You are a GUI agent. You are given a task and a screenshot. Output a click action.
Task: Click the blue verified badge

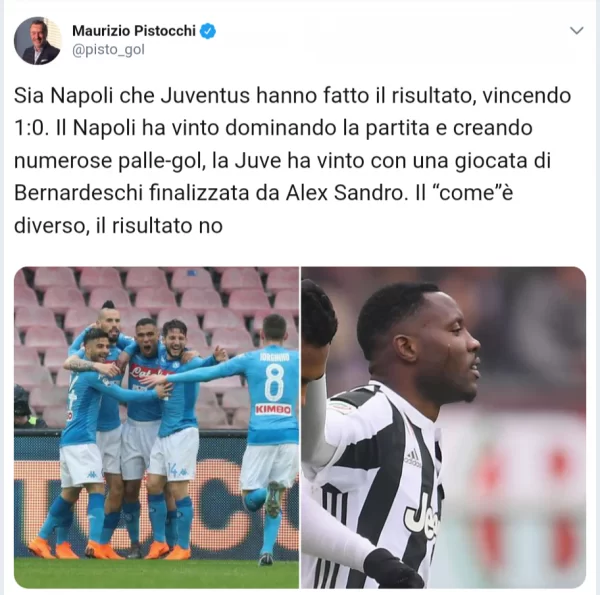click(x=208, y=31)
